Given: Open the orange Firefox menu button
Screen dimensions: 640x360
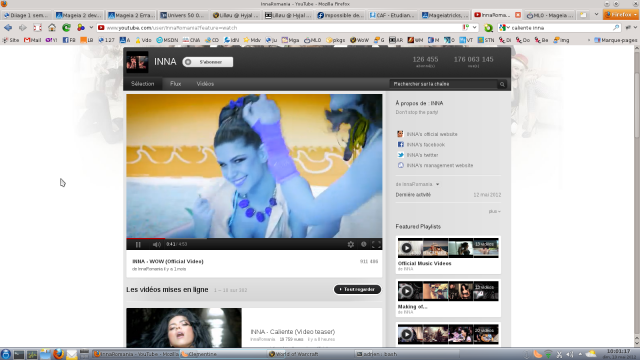Looking at the screenshot, I should 621,15.
